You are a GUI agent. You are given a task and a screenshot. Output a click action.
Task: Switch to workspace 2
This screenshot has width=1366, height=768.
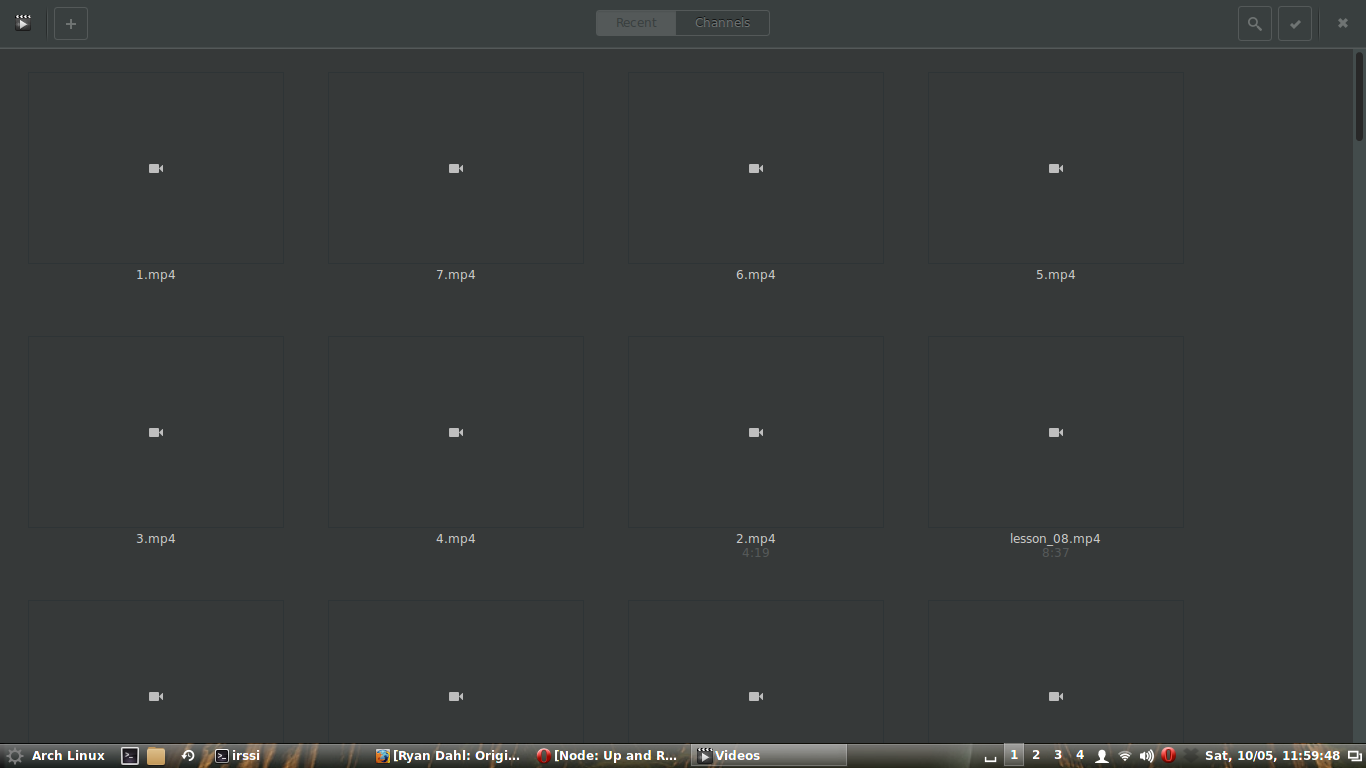coord(1036,755)
